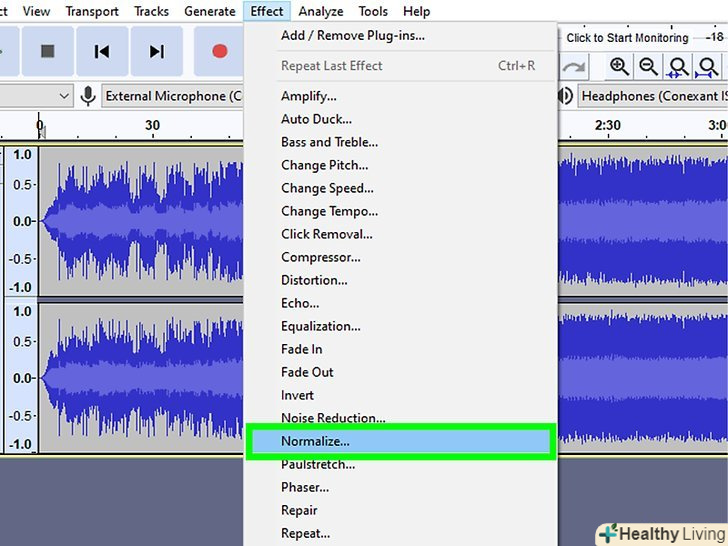Click the speaker playback device icon
This screenshot has height=546, width=728.
coord(565,96)
